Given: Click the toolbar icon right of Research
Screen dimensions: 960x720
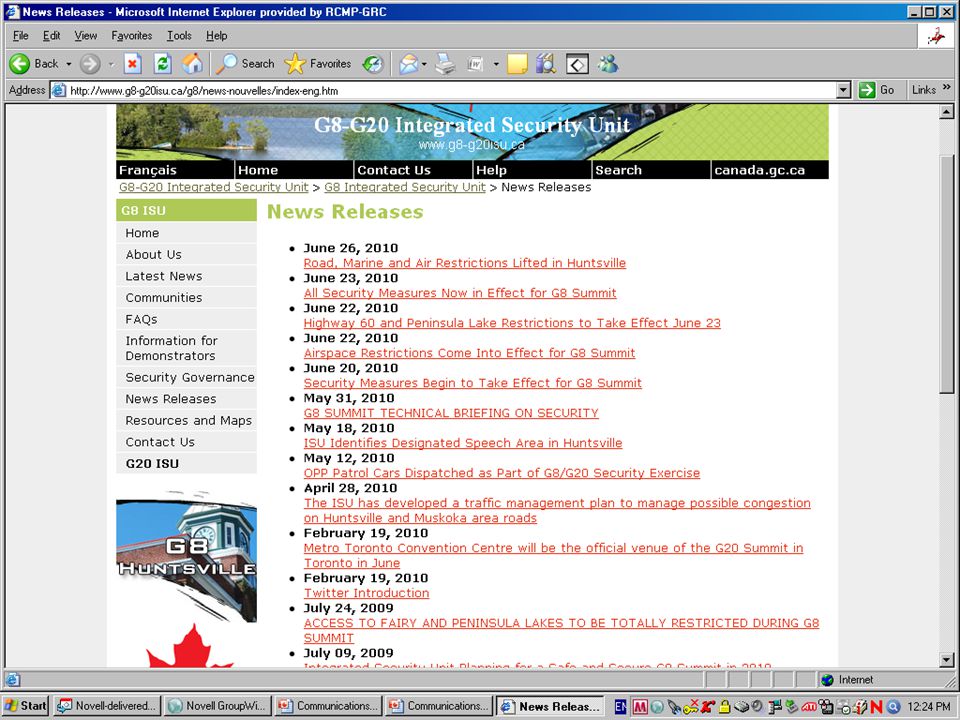Looking at the screenshot, I should click(x=577, y=64).
